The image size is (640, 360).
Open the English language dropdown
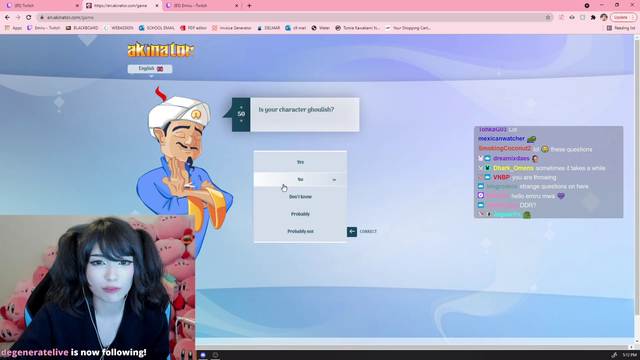(x=150, y=69)
